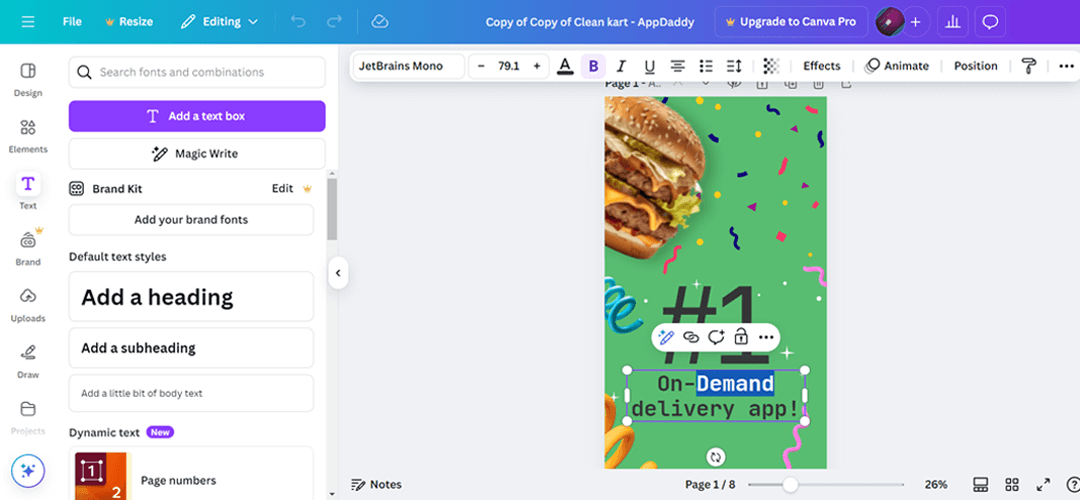Open Magic Write
1080x500 pixels.
(197, 154)
